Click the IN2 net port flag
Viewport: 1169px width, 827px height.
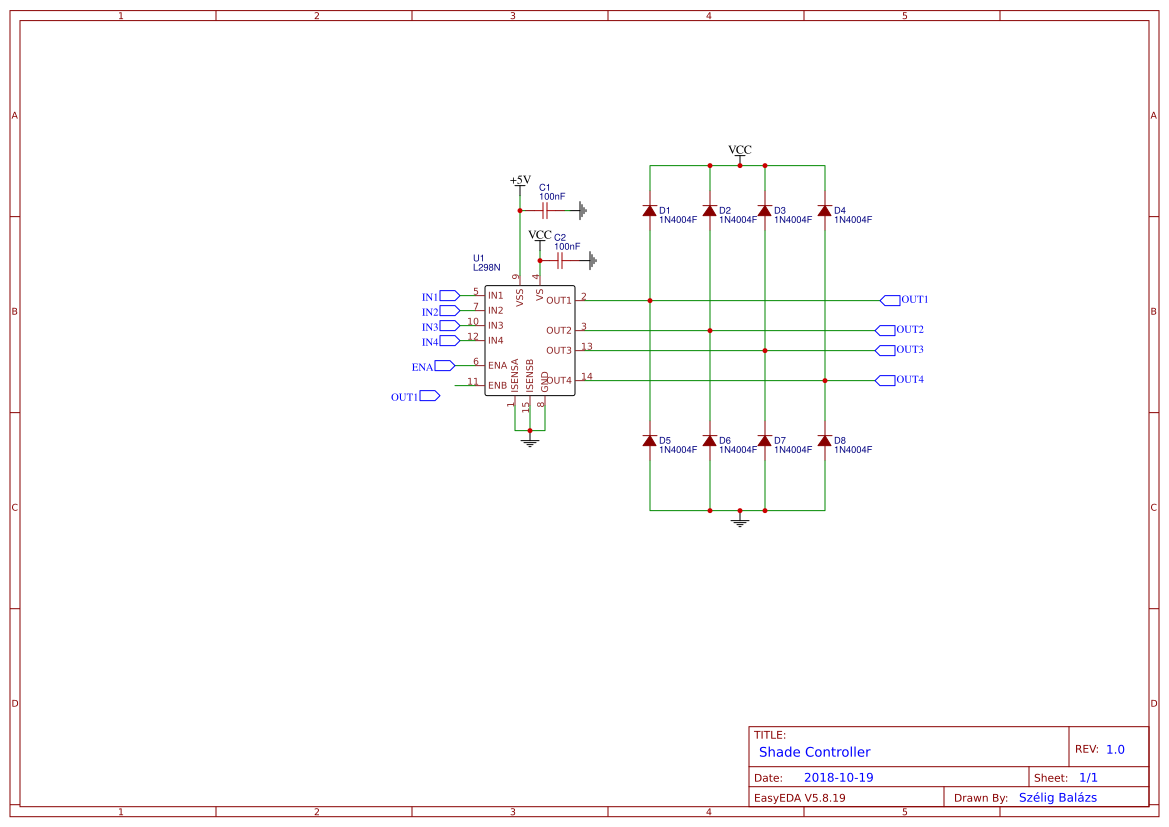click(x=450, y=311)
